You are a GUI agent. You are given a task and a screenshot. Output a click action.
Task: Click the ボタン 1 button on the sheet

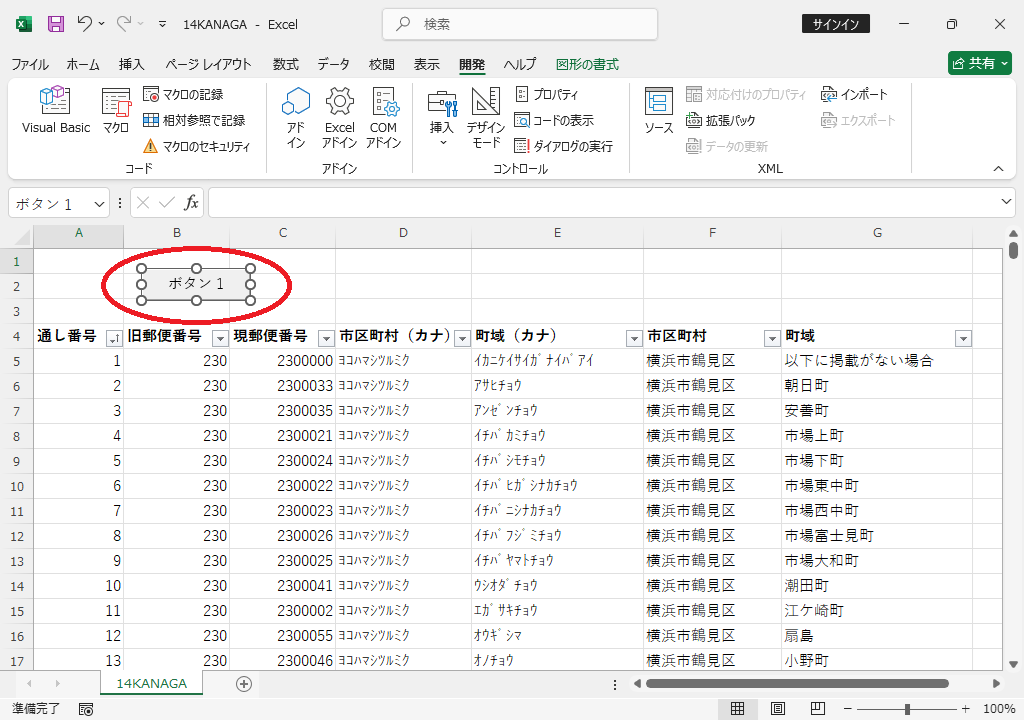(x=196, y=284)
